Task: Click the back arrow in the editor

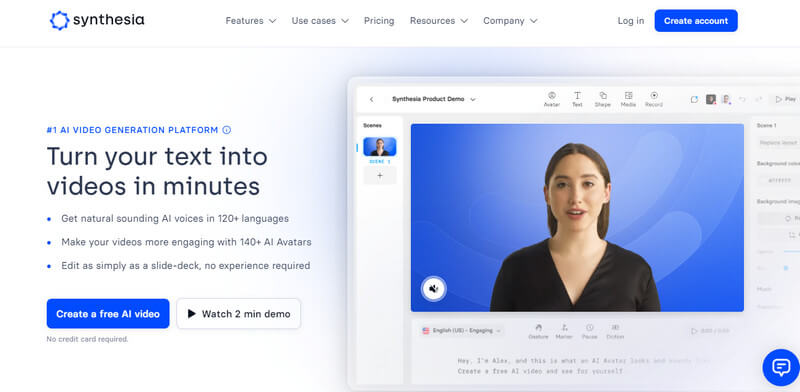Action: pyautogui.click(x=371, y=100)
